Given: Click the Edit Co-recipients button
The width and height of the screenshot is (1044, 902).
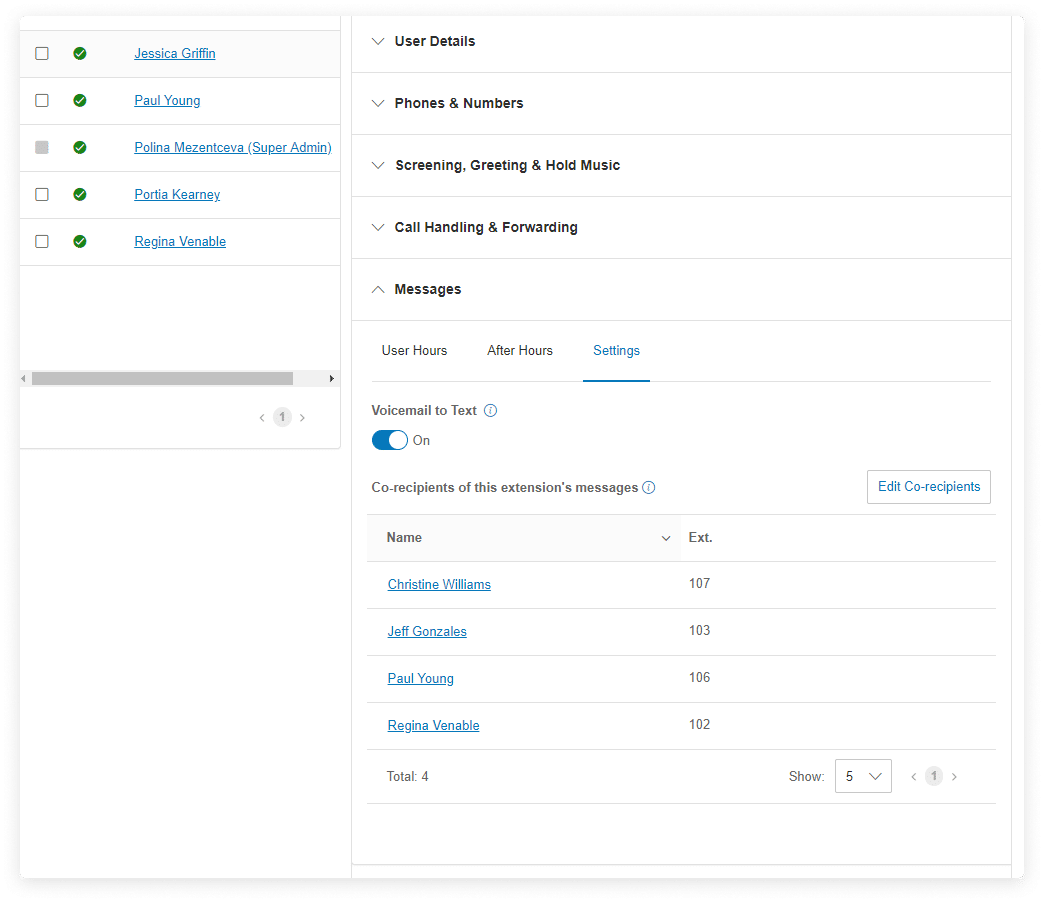Looking at the screenshot, I should (928, 487).
